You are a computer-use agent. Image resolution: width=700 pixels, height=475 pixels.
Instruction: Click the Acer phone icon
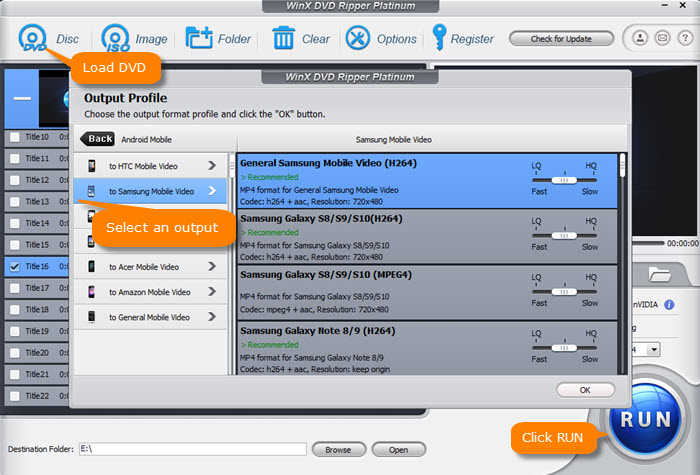pos(91,267)
